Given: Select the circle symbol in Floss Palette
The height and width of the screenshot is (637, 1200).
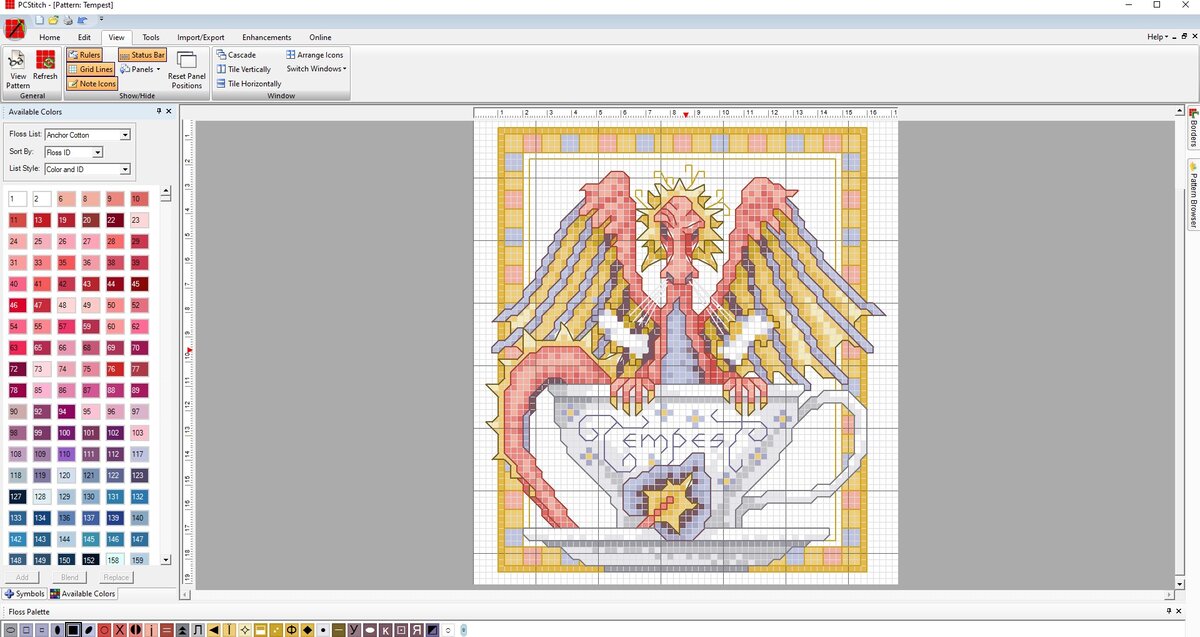Looking at the screenshot, I should [104, 630].
